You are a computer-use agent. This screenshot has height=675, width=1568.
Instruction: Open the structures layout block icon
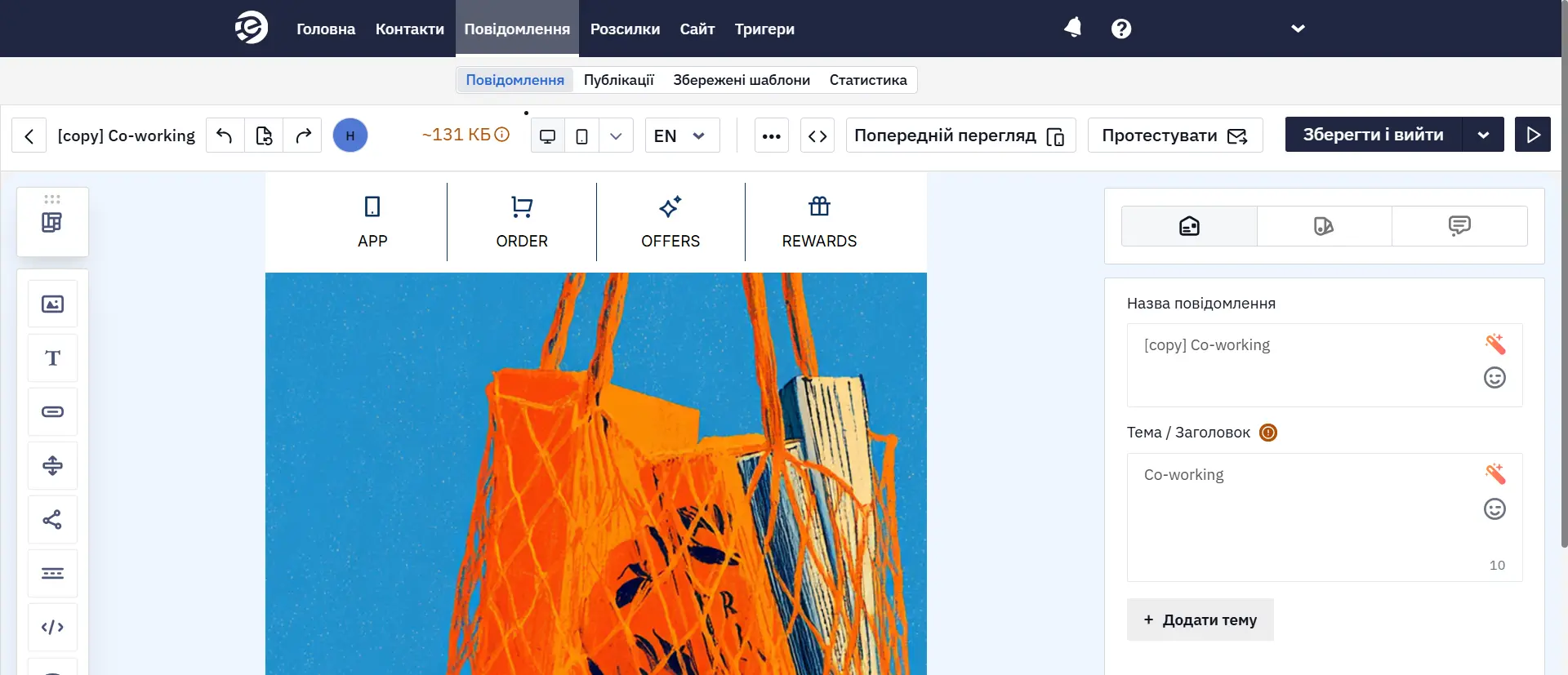(x=52, y=223)
